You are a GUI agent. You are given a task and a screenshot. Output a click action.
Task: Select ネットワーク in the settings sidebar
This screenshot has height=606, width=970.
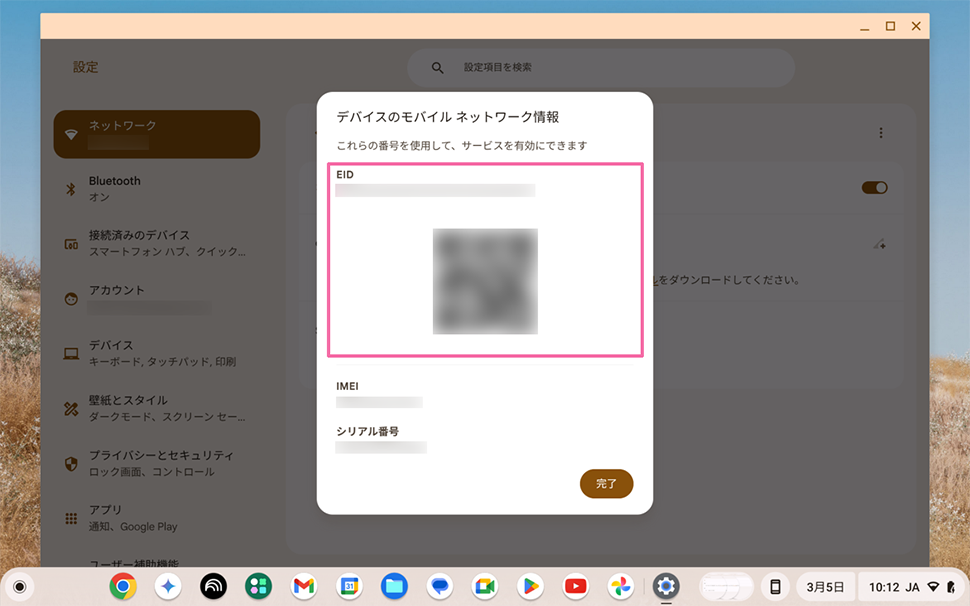(157, 134)
